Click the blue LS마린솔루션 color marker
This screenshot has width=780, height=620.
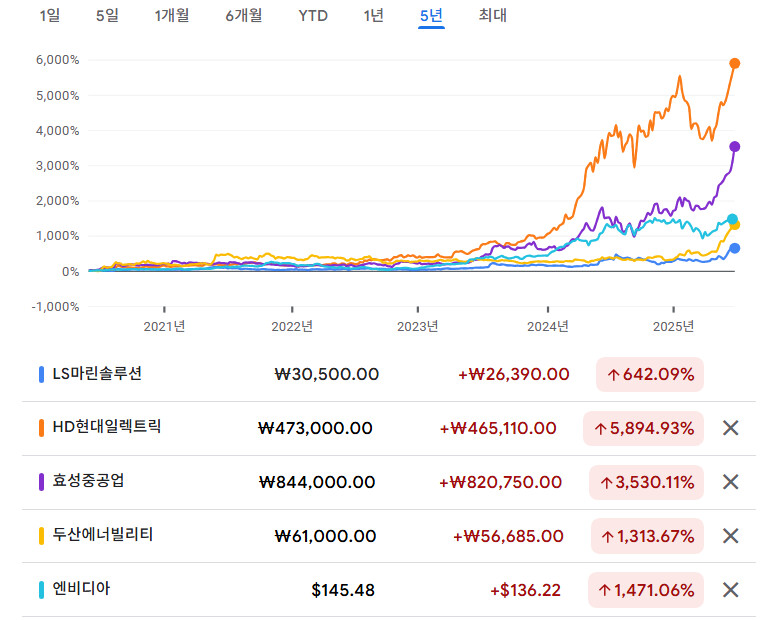click(x=42, y=374)
